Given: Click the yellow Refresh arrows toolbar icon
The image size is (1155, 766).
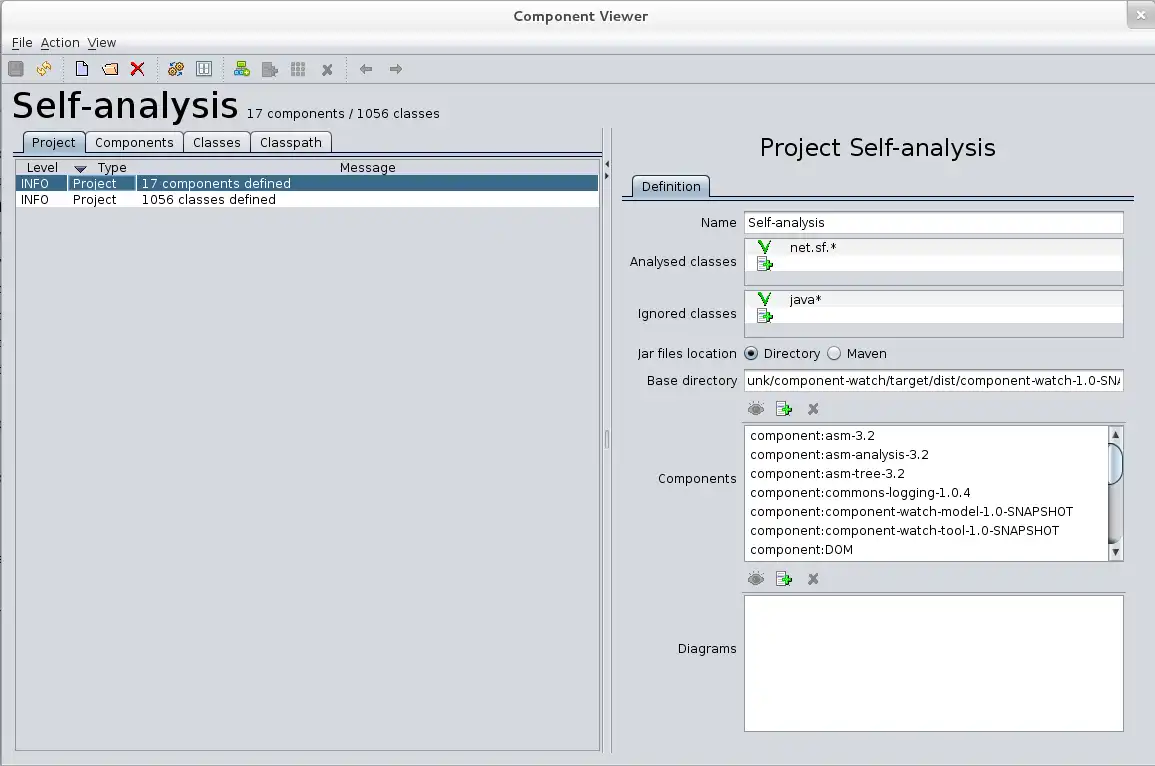Looking at the screenshot, I should point(44,69).
